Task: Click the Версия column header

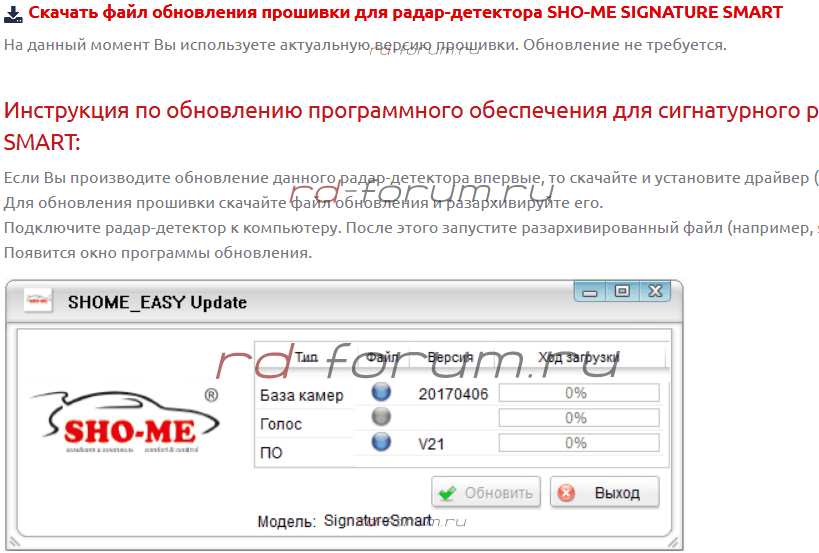Action: pyautogui.click(x=450, y=357)
